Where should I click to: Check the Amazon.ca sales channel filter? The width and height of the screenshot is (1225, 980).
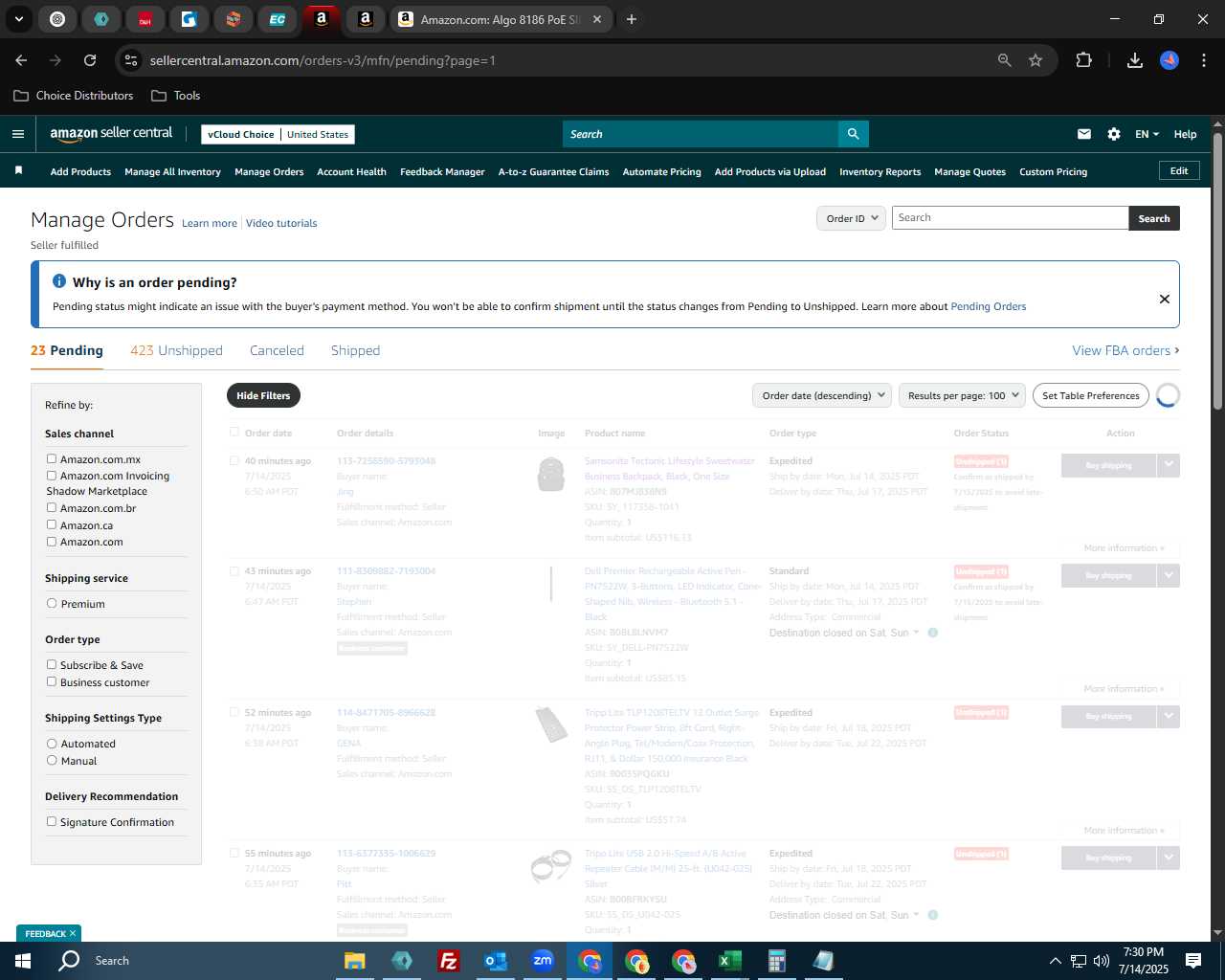pyautogui.click(x=52, y=524)
